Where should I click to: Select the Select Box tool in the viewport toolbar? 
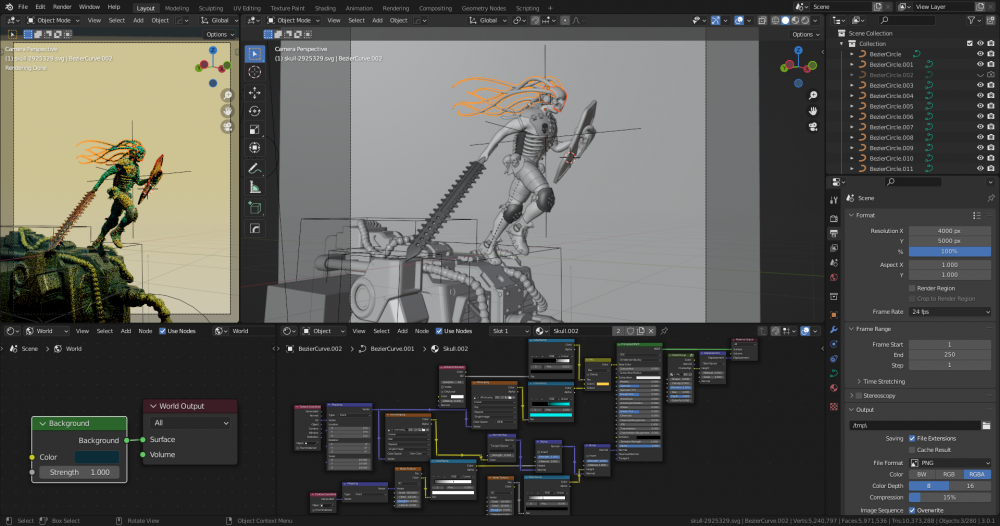click(x=254, y=54)
